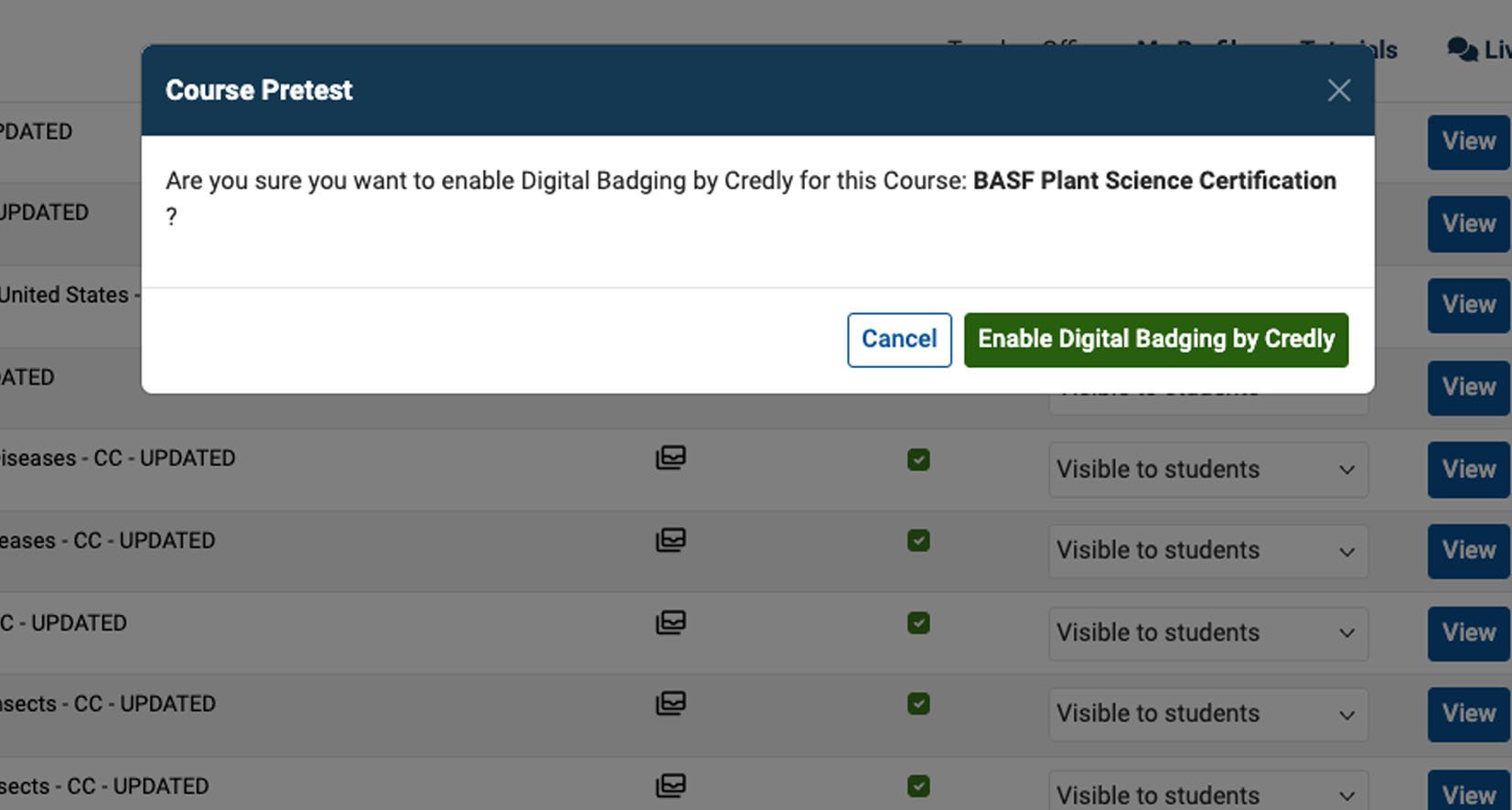Click the 'nsects - CC - UPDATED' row text

click(x=108, y=704)
